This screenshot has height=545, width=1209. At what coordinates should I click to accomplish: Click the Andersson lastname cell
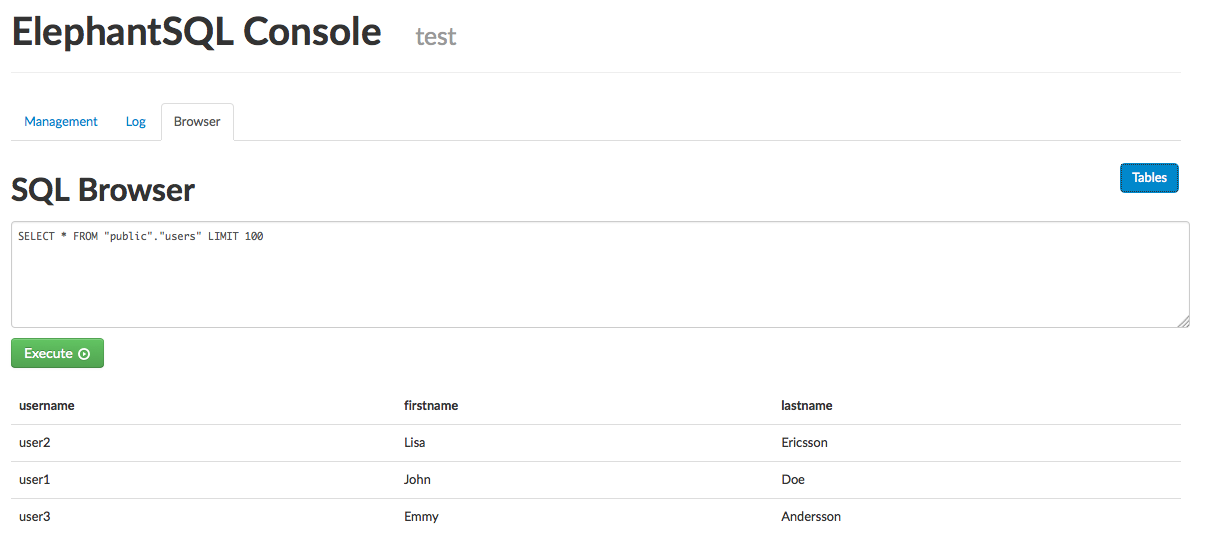tap(811, 517)
